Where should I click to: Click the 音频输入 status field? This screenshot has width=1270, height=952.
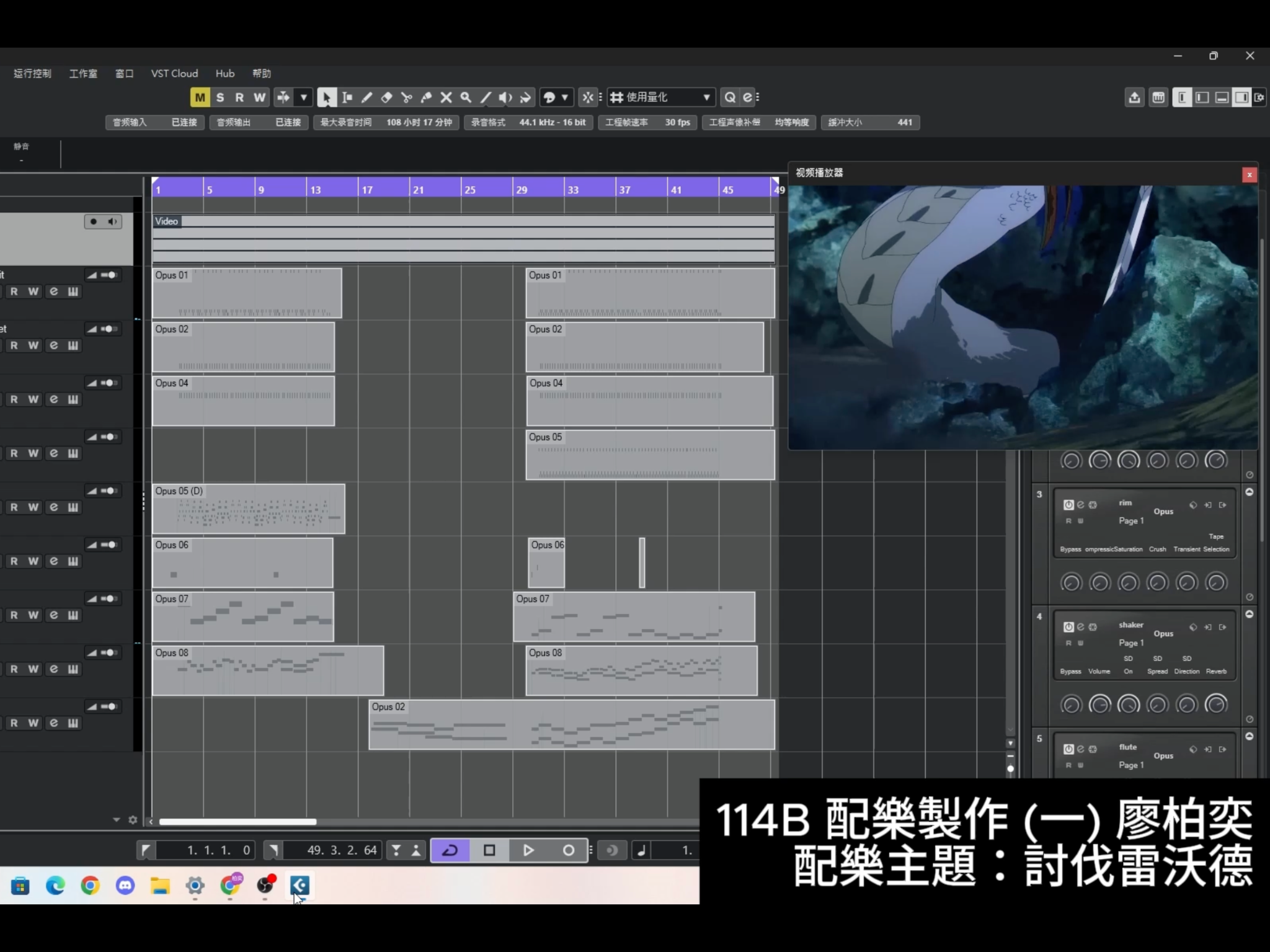point(155,122)
